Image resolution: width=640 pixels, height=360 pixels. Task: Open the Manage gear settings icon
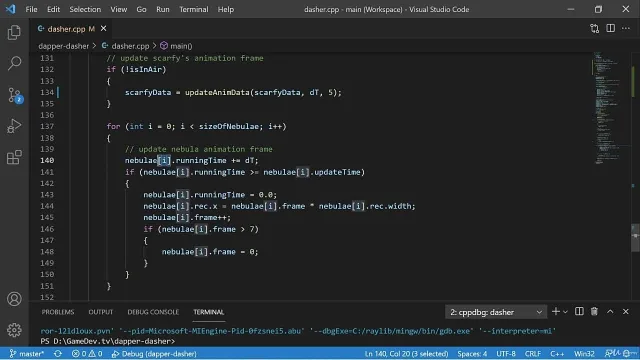pyautogui.click(x=14, y=330)
